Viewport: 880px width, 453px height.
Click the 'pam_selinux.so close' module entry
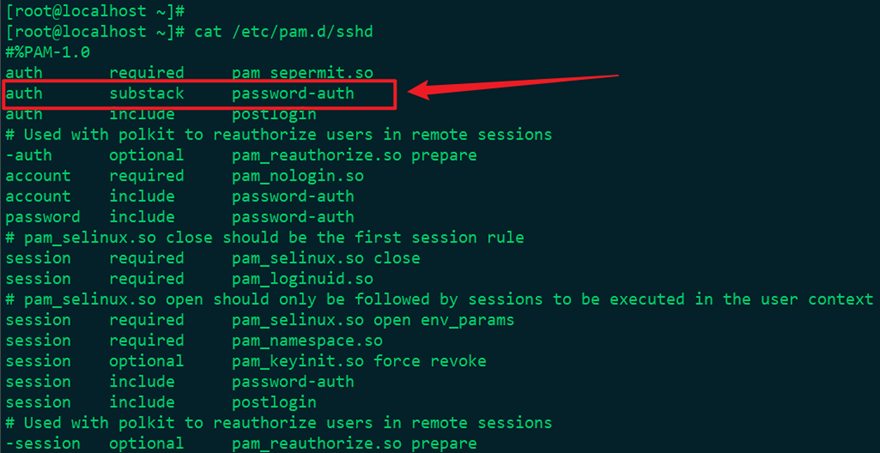(x=326, y=258)
